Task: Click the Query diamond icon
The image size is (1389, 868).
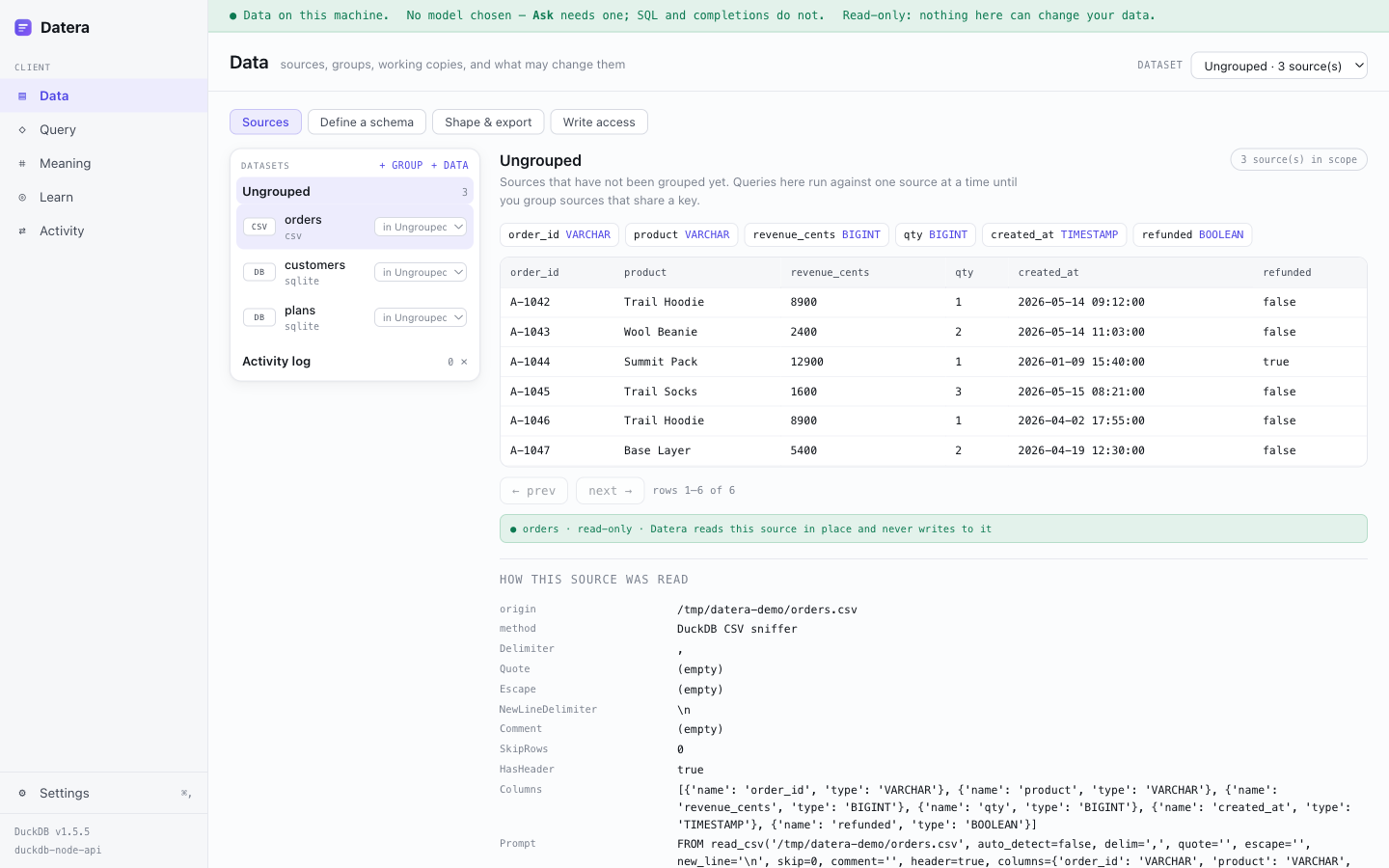Action: point(22,129)
